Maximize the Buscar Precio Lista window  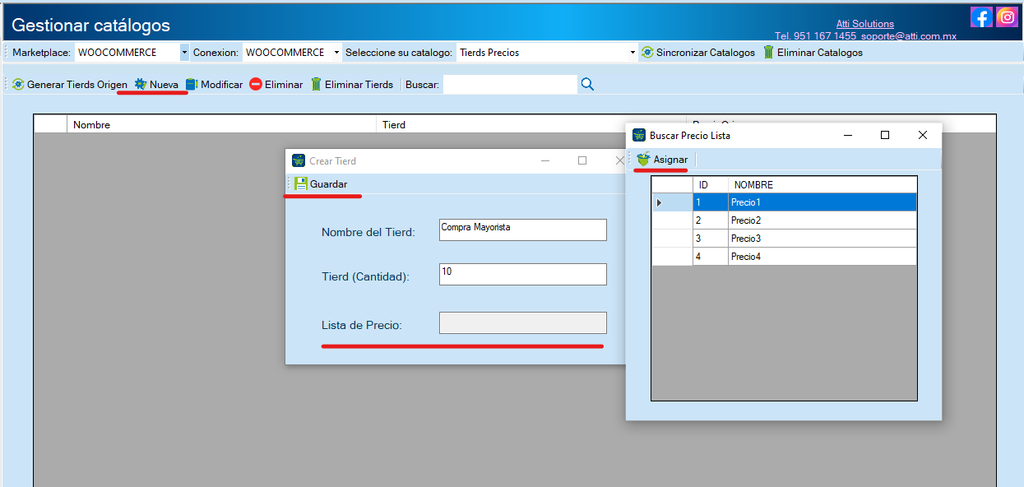coord(885,135)
